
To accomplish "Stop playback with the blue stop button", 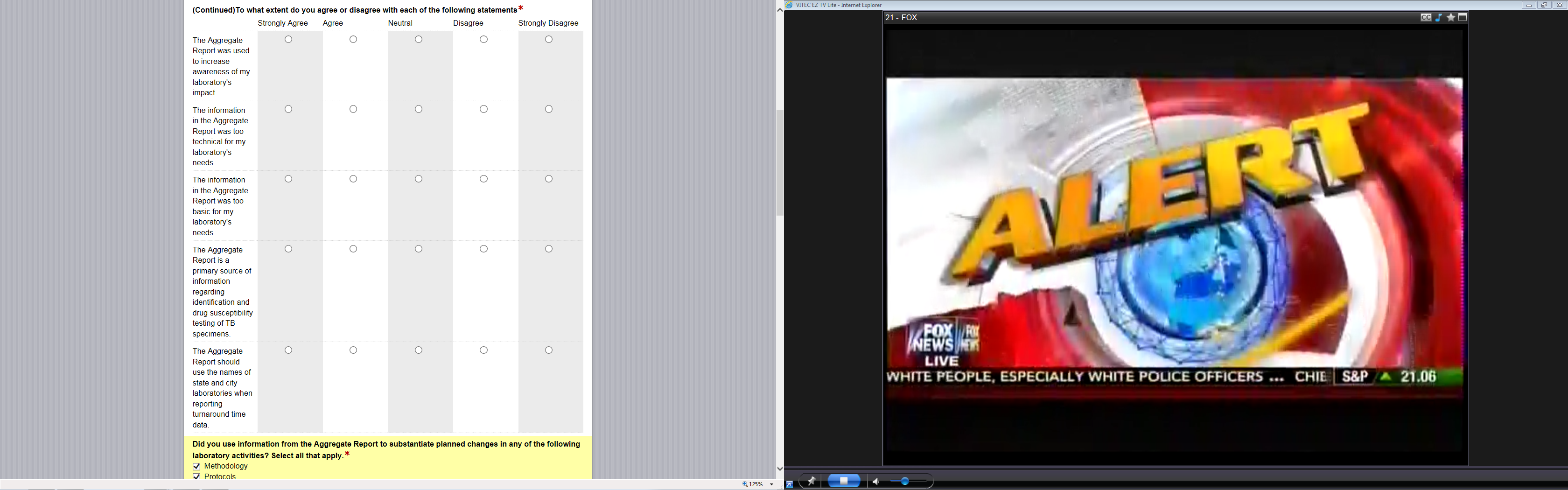I will tap(844, 481).
